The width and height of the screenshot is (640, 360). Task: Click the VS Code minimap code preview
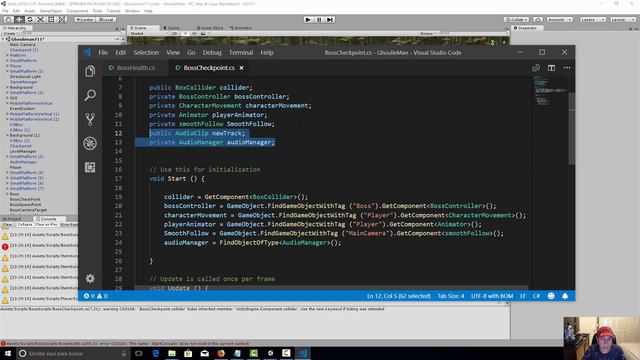click(551, 90)
